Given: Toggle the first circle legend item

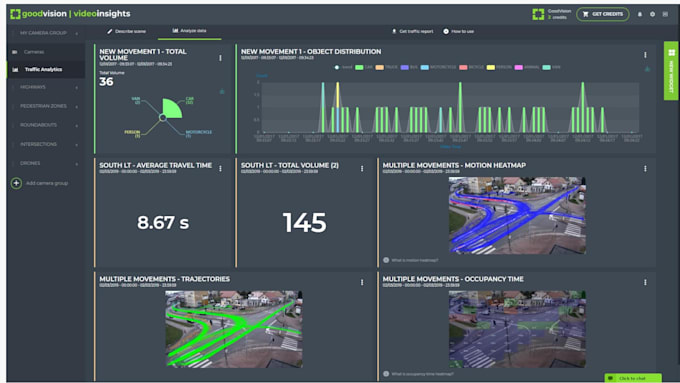Looking at the screenshot, I should point(343,67).
